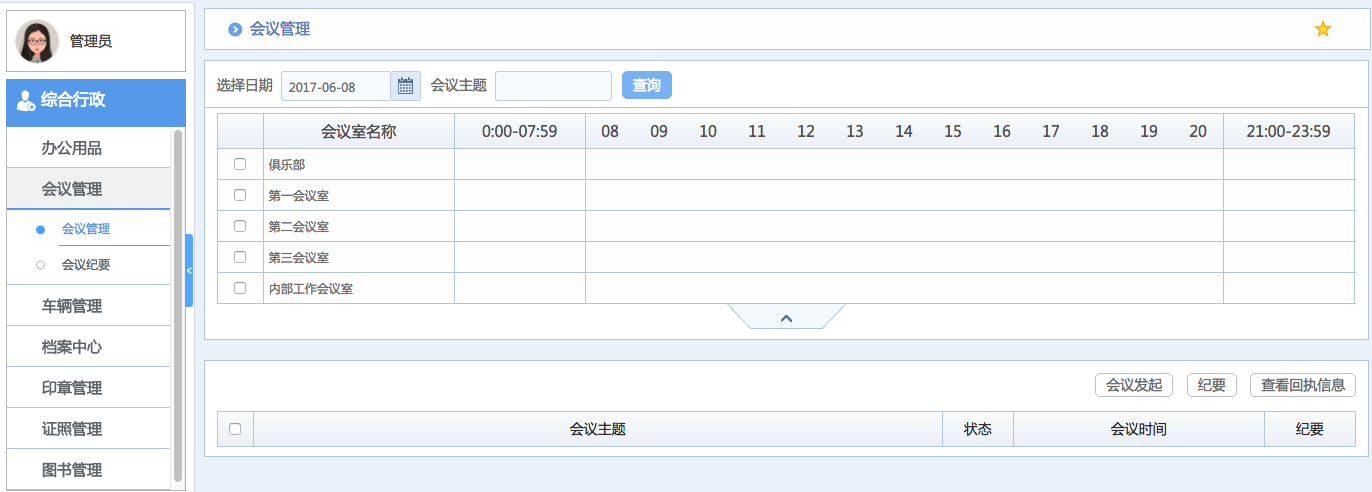Click the administrator avatar picture
This screenshot has height=492, width=1372.
37,41
